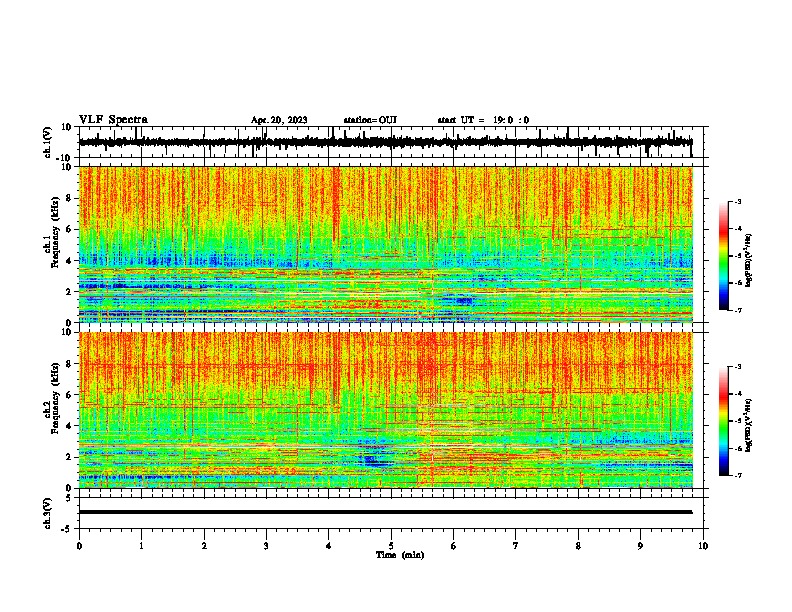
Task: Click the "8" kHz tick on ch.2 frequency axis
Action: point(69,364)
